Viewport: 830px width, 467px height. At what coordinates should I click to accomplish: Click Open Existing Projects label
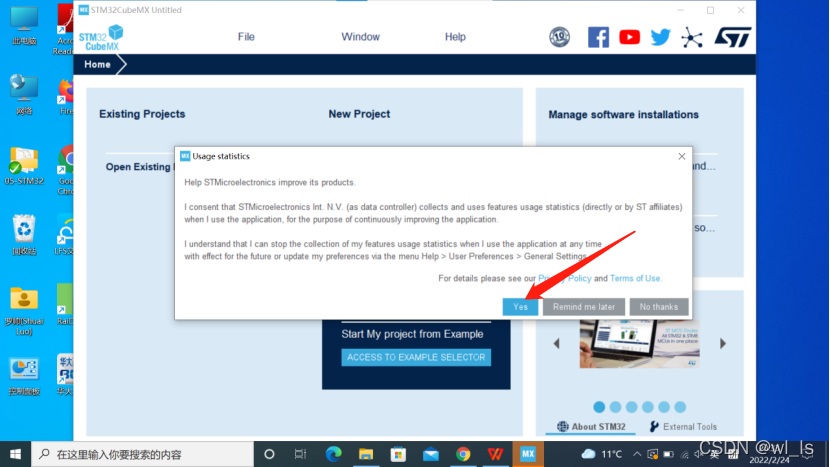point(140,167)
